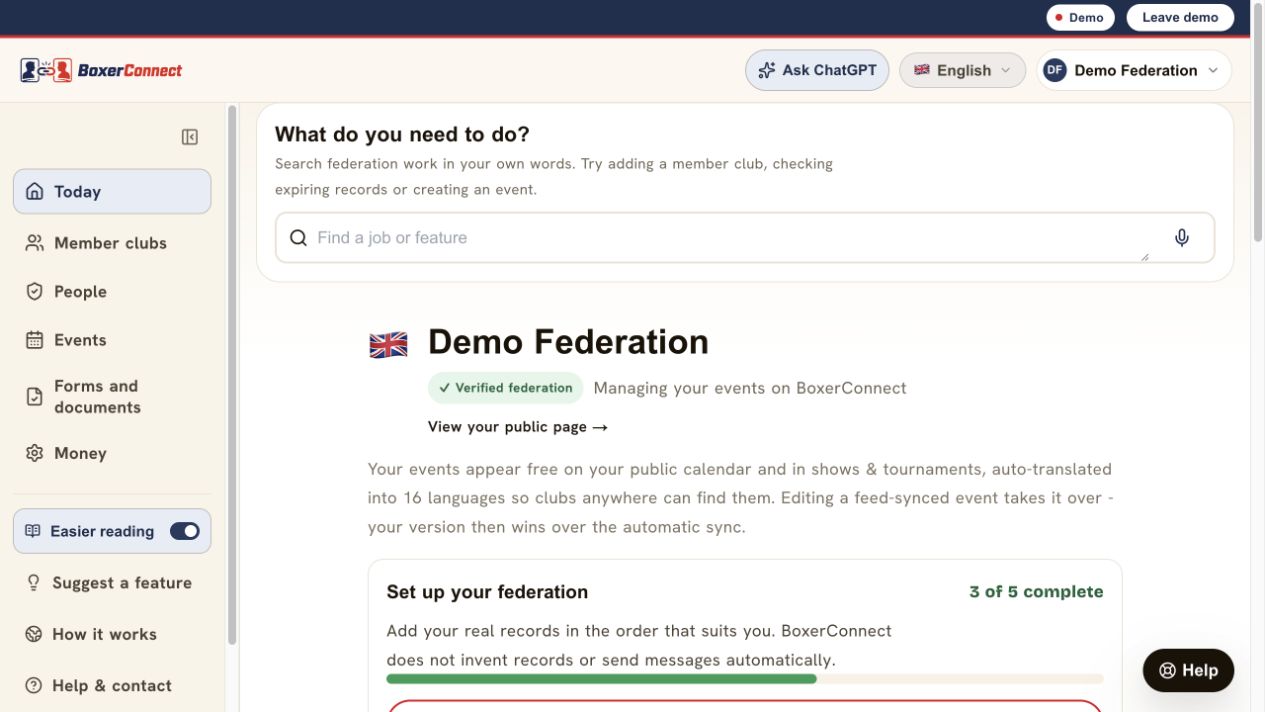Click the 'What do you need to do?' heading

pos(402,134)
